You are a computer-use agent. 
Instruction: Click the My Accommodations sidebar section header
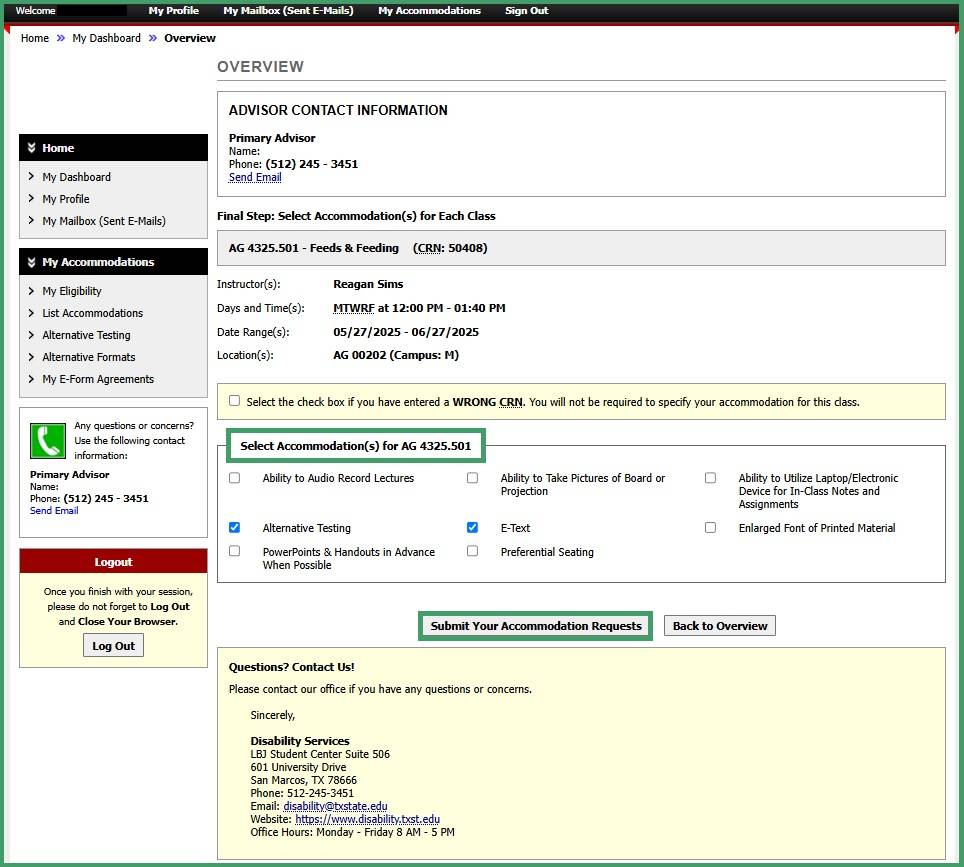coord(113,262)
